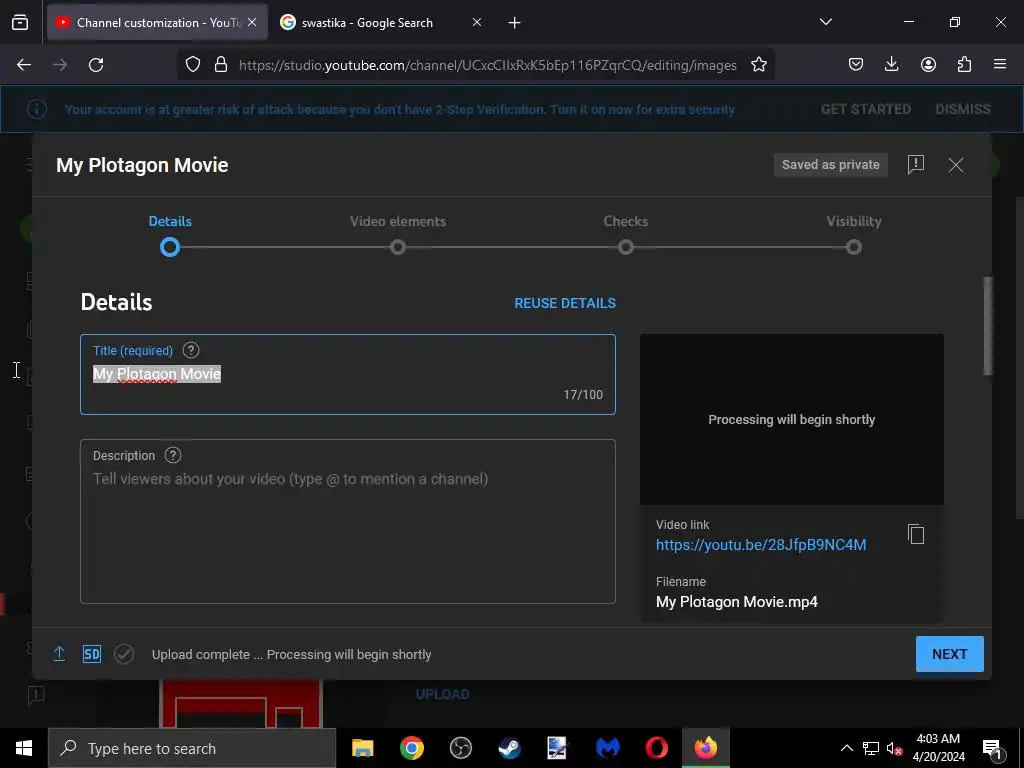Viewport: 1024px width, 768px height.
Task: Open Windows Start menu
Action: [x=24, y=748]
